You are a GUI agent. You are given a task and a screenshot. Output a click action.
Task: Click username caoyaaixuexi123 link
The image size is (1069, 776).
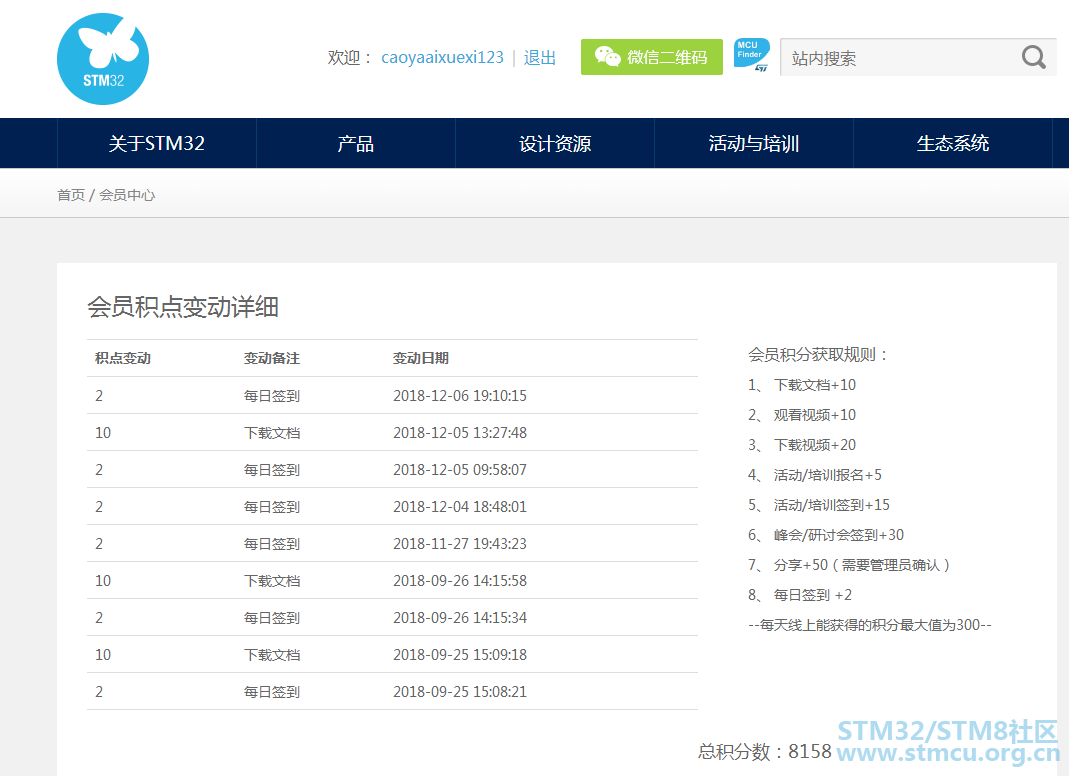tap(442, 57)
